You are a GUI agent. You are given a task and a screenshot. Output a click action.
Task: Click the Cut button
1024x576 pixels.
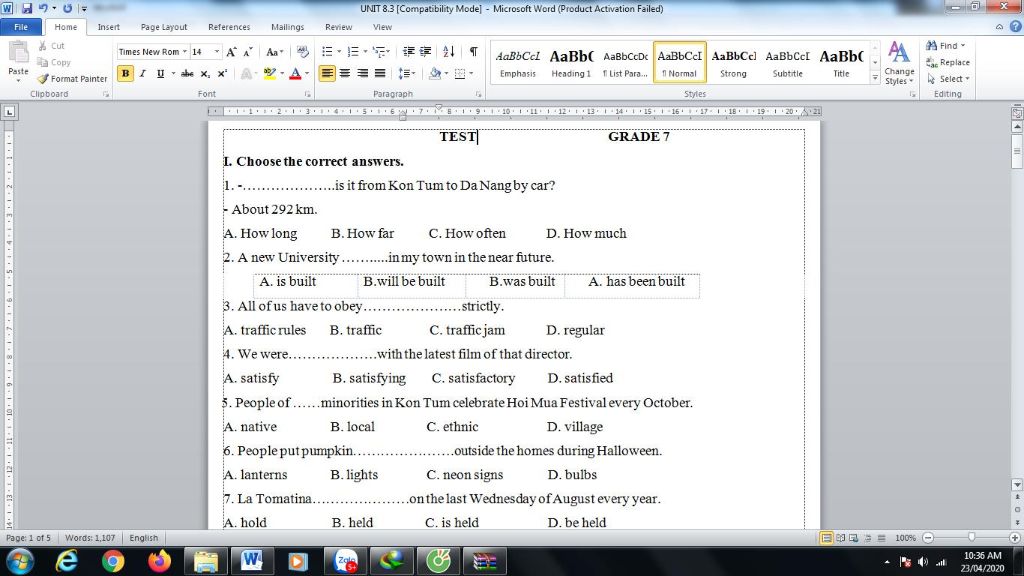click(x=51, y=46)
